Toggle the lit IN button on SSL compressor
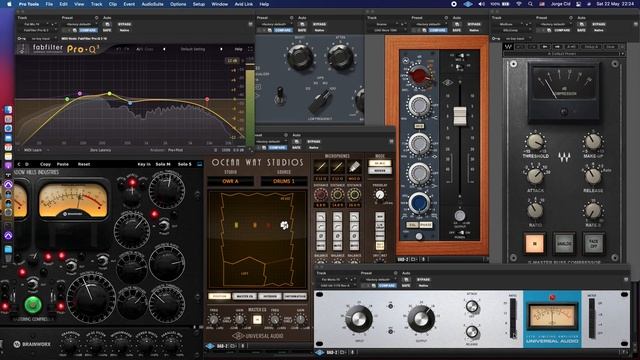Screen dimensions: 640x360 534,244
